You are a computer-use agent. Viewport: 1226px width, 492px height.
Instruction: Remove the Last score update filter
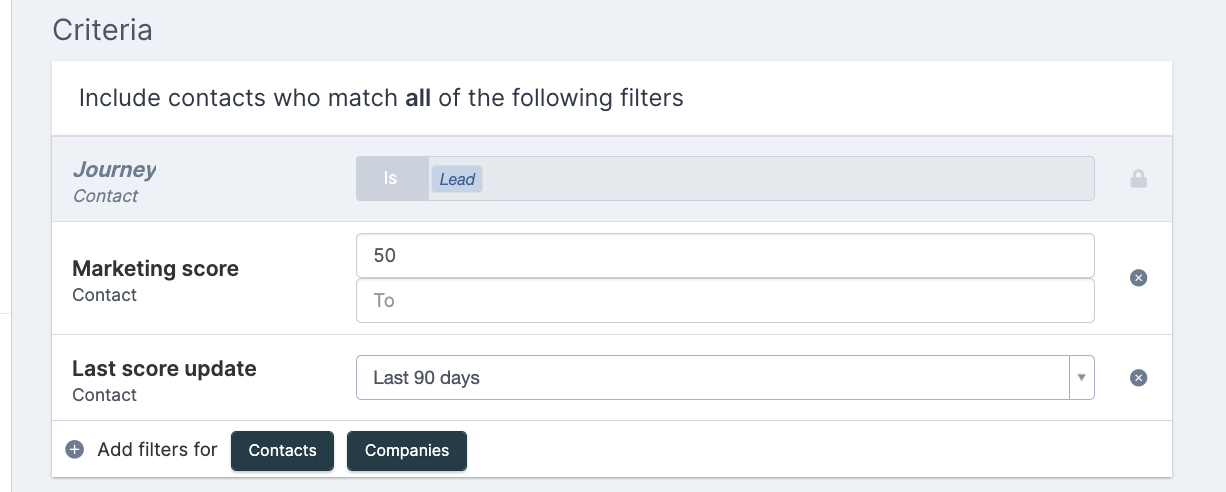click(x=1138, y=378)
